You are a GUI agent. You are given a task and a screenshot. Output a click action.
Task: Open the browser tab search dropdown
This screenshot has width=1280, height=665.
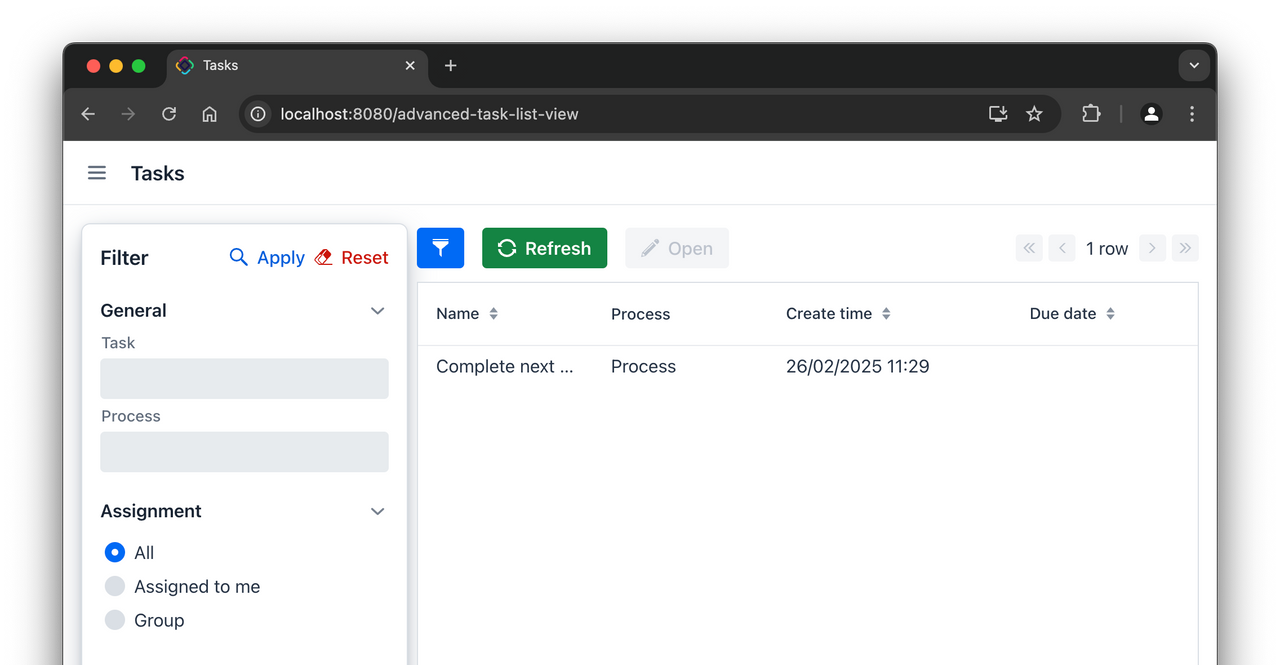click(1194, 65)
